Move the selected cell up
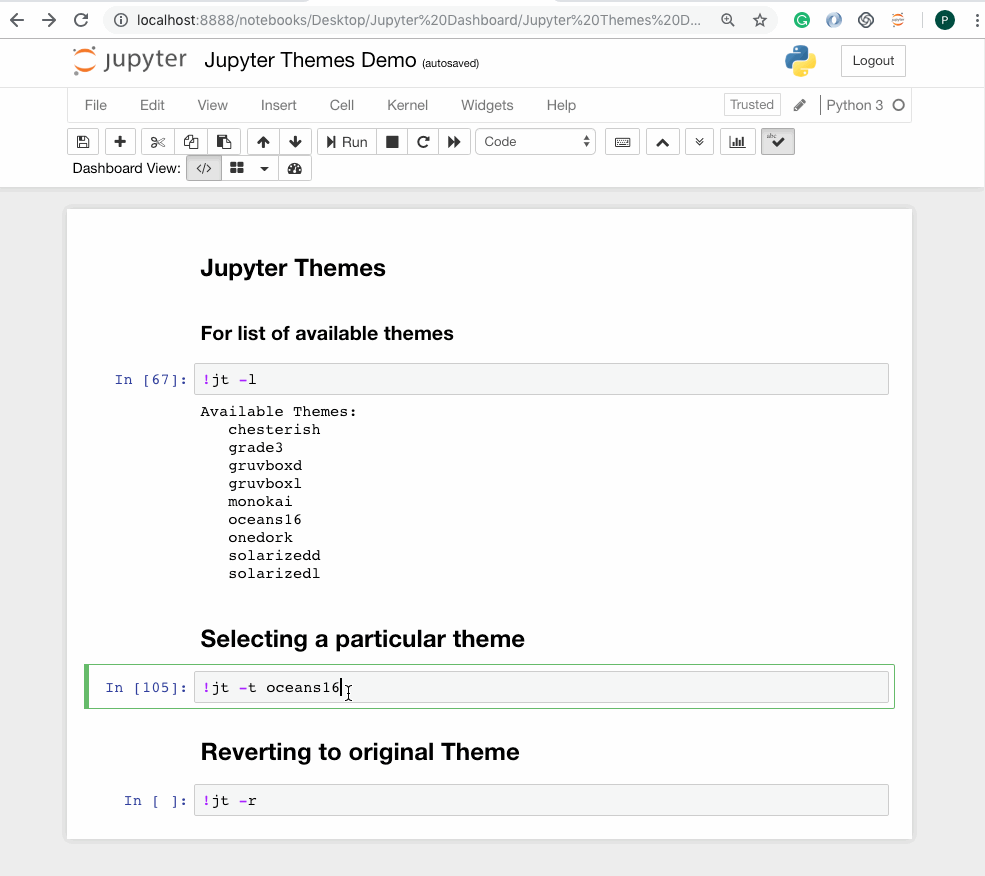Image resolution: width=985 pixels, height=876 pixels. tap(263, 142)
